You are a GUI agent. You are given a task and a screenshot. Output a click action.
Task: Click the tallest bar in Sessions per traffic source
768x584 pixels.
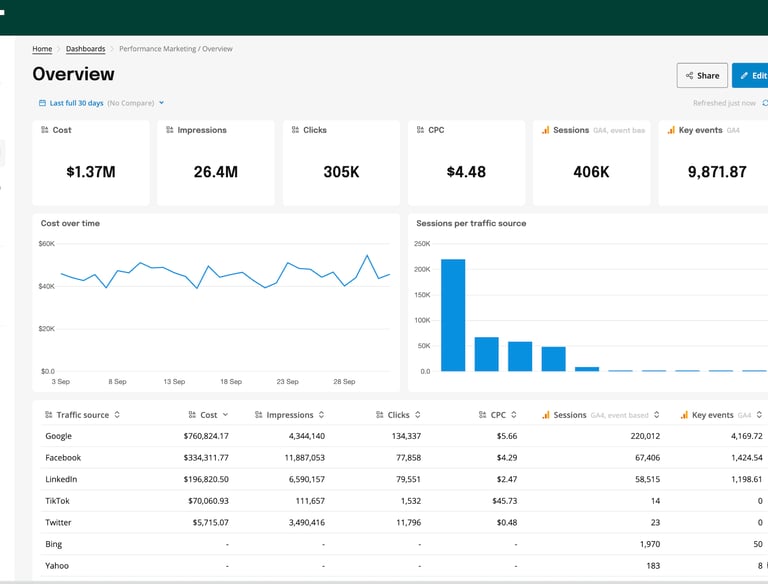(453, 315)
